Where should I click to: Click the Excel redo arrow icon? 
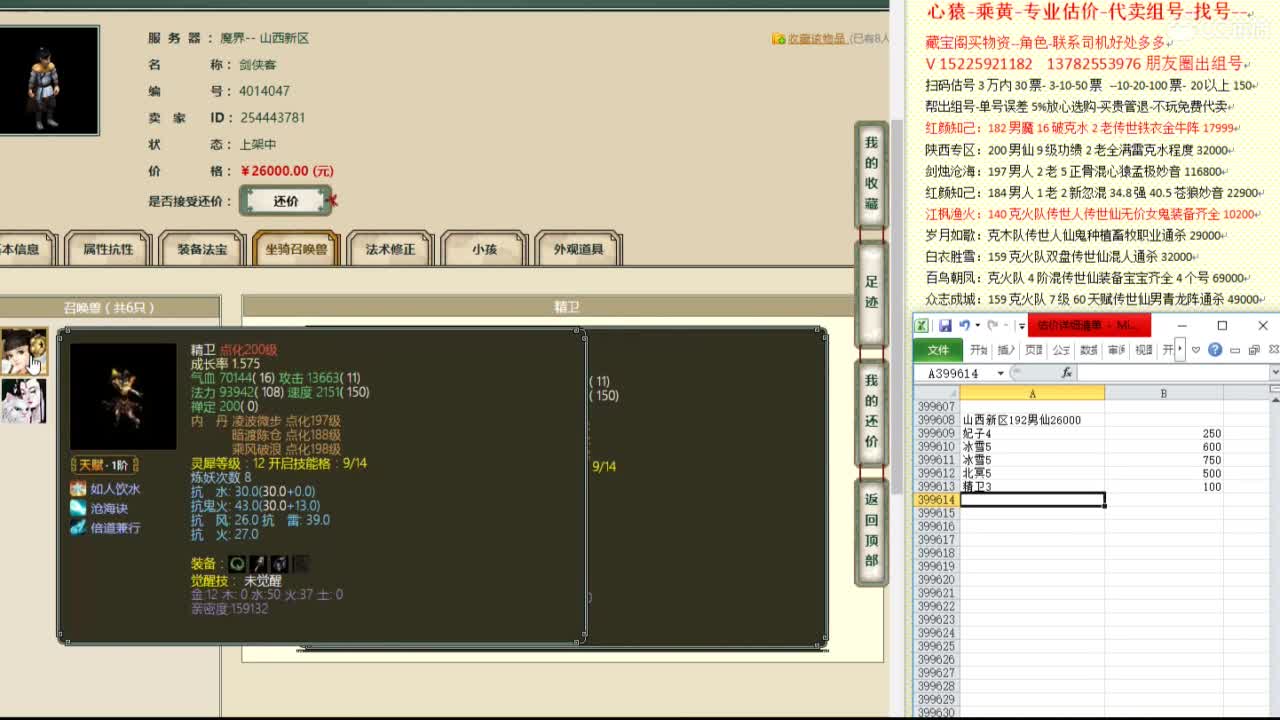[993, 325]
